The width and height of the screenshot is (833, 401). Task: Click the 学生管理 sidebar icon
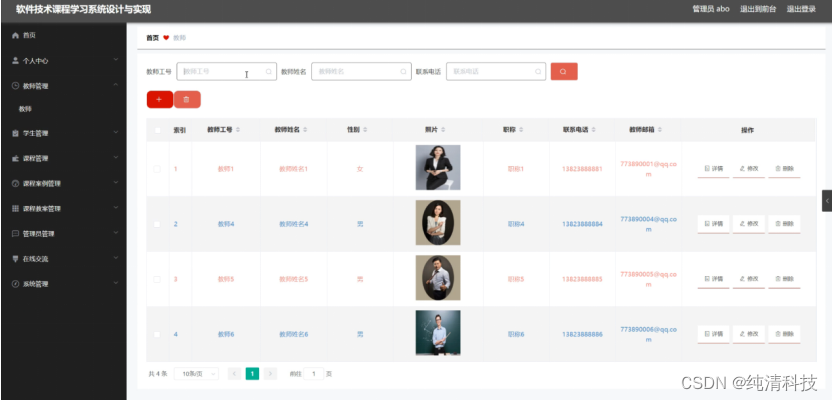[15, 133]
